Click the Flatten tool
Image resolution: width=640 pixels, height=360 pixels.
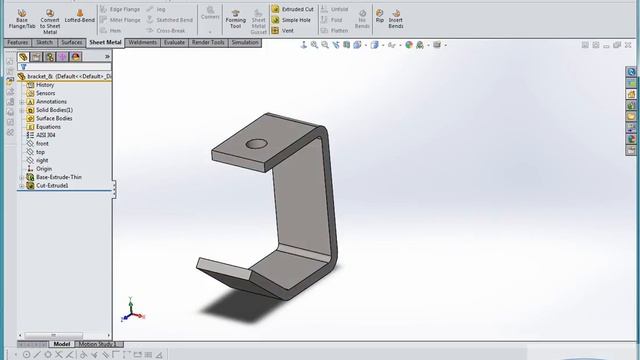335,31
